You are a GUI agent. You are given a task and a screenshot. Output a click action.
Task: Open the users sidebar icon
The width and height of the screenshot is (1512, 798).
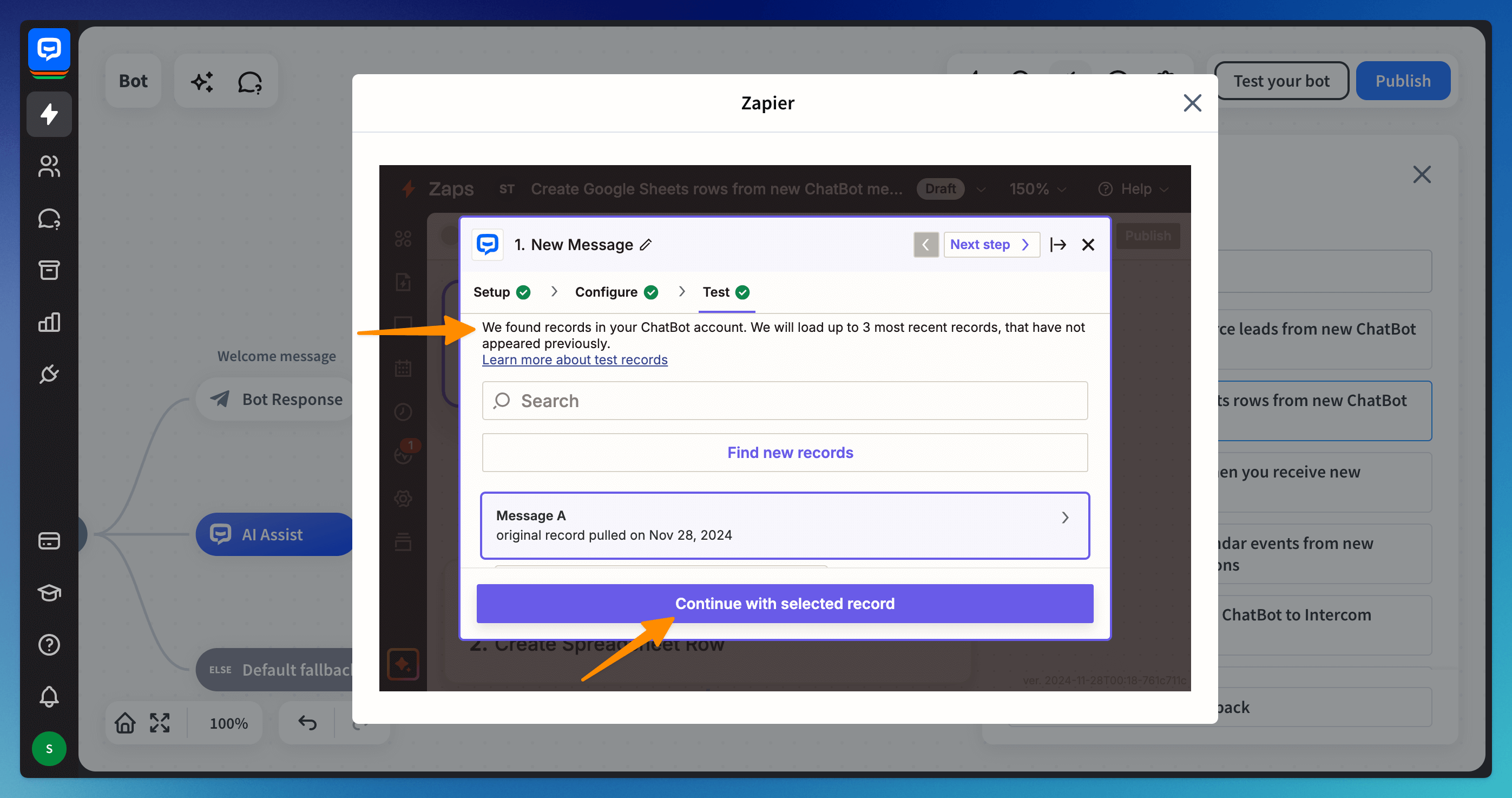coord(49,166)
